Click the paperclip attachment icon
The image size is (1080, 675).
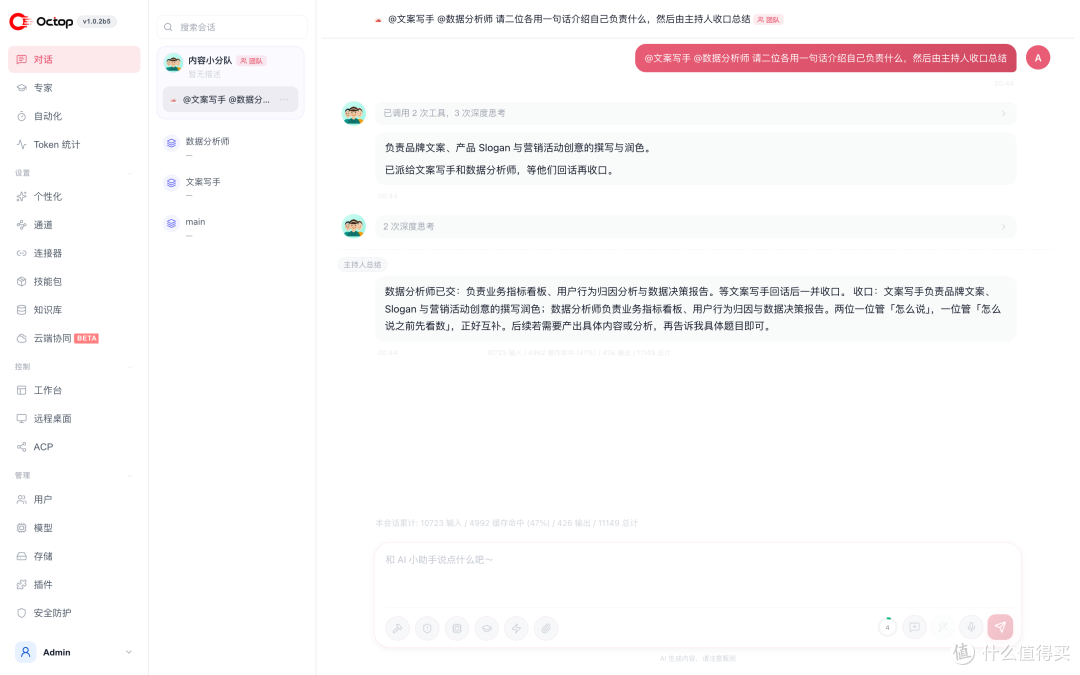tap(546, 628)
